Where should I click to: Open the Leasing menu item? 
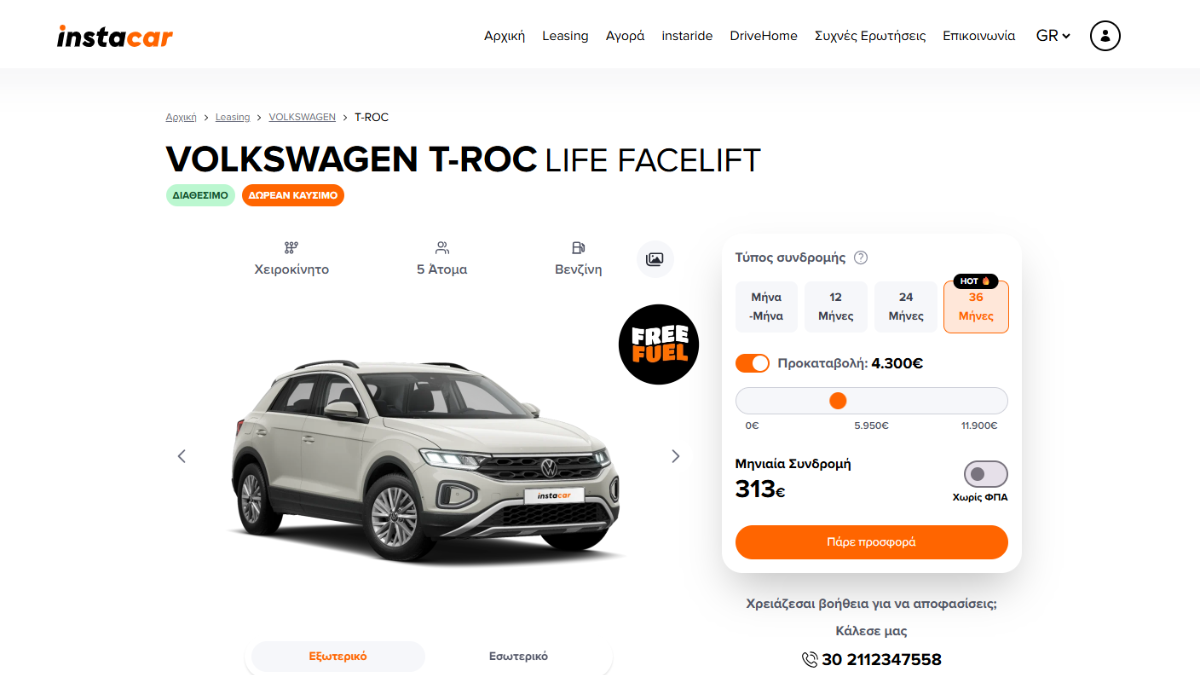(x=565, y=36)
